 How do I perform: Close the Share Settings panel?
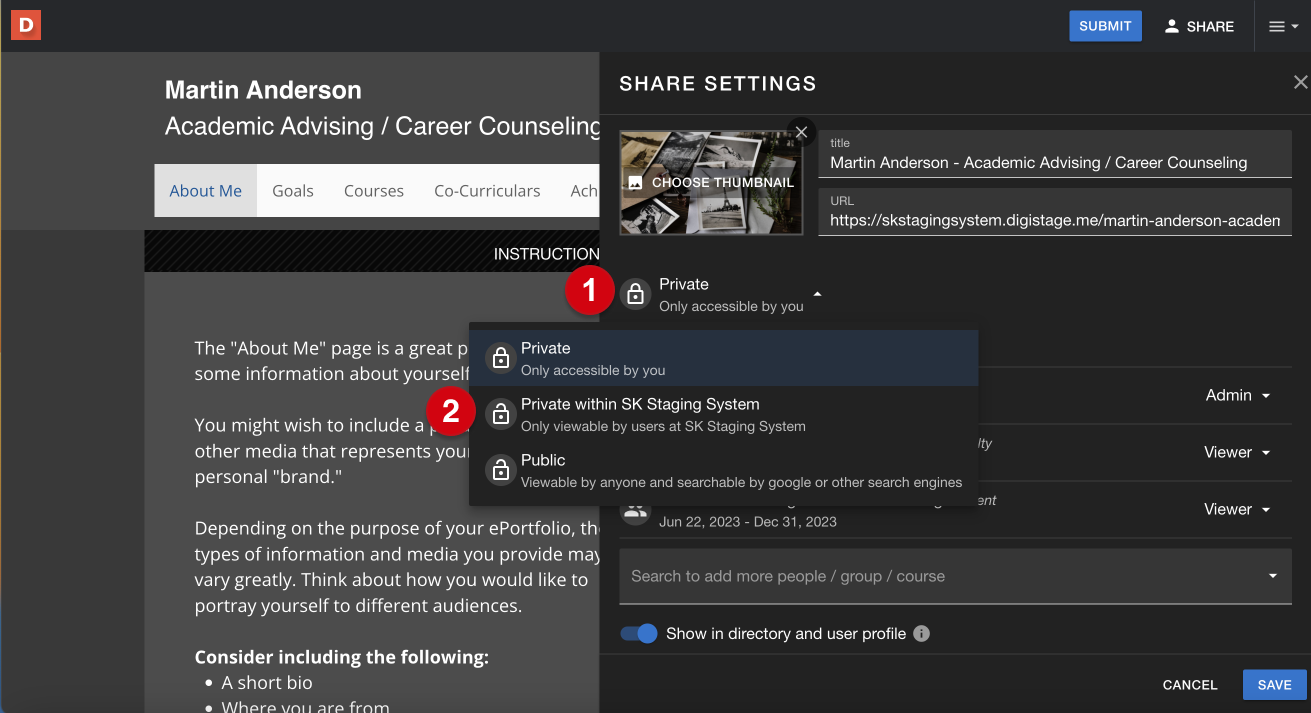1300,83
